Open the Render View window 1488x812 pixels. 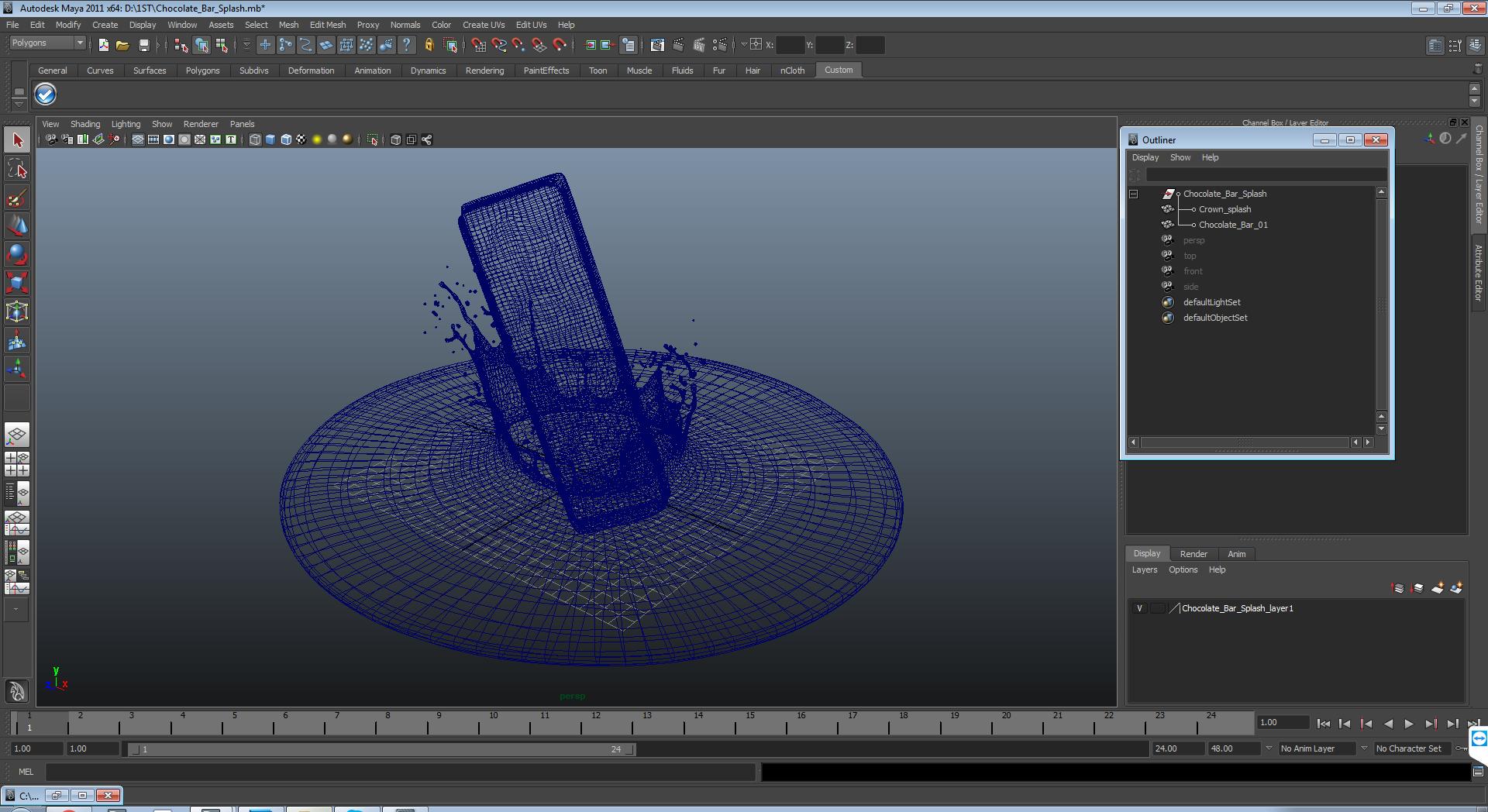pos(657,45)
